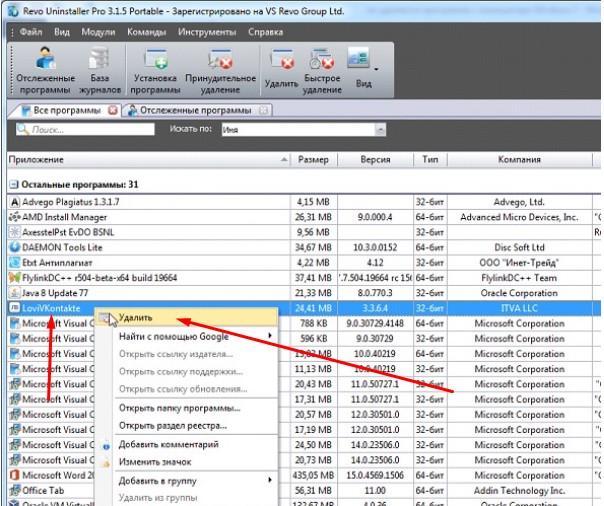Select the ООО "Инет-Трейд" company cell
Screen dimensions: 604x506
point(519,263)
